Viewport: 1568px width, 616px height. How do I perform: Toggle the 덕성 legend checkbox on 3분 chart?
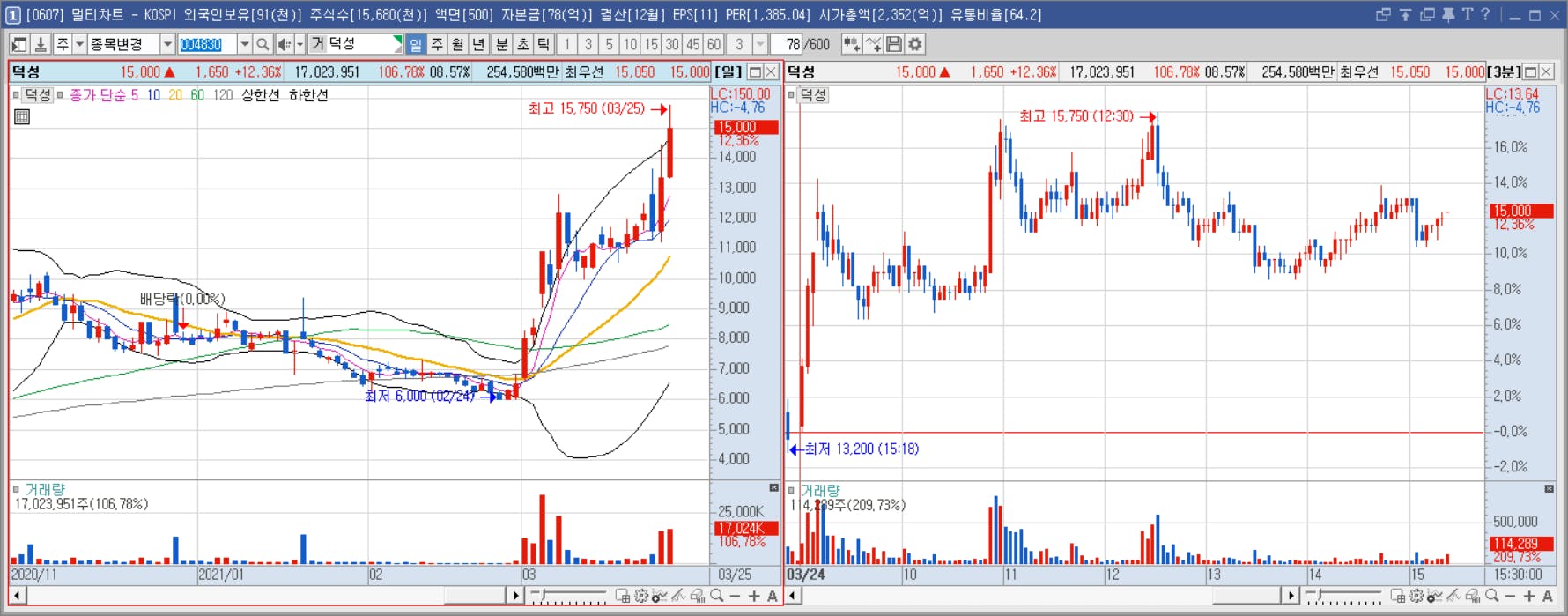pos(791,95)
